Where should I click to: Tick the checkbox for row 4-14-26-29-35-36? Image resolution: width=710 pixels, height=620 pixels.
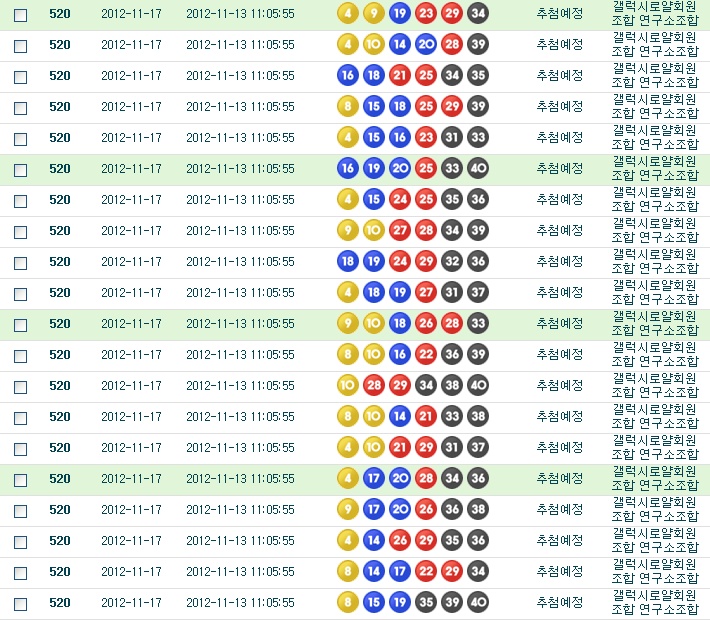coord(20,541)
